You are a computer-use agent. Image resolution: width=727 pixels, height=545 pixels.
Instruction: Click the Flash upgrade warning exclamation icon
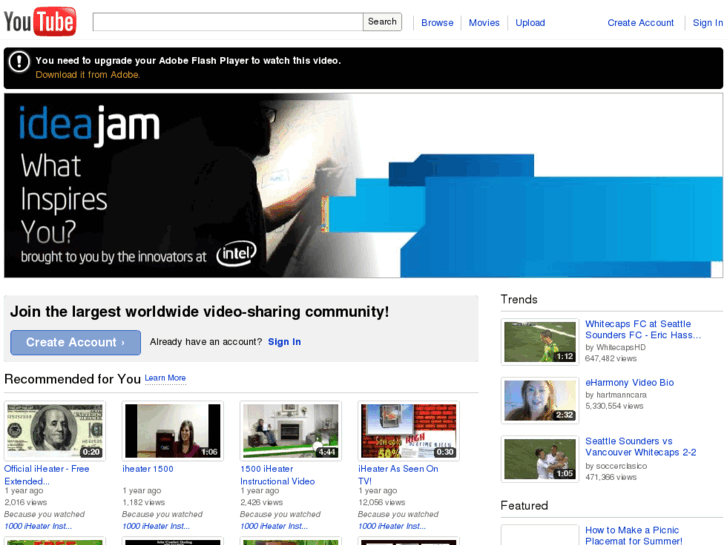click(x=19, y=61)
